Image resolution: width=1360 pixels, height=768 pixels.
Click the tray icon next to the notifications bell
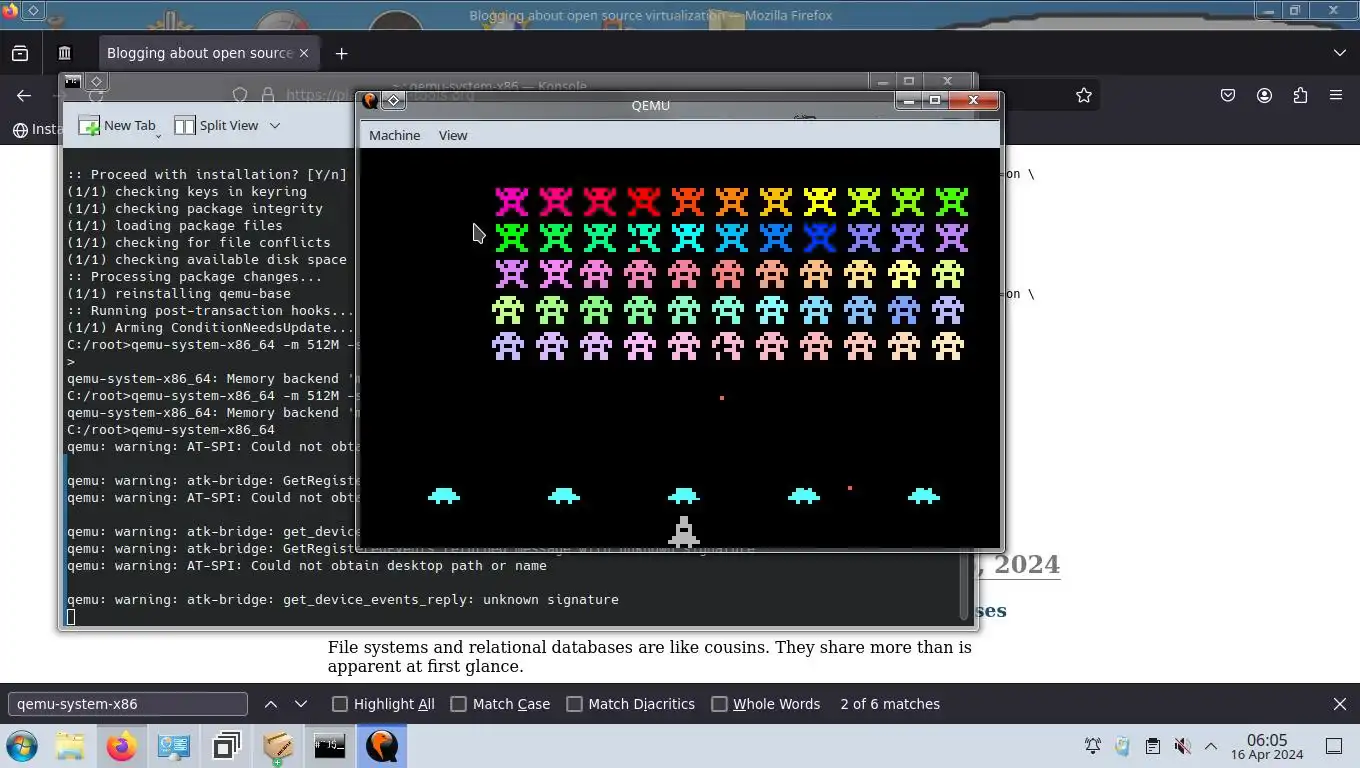click(x=1122, y=746)
